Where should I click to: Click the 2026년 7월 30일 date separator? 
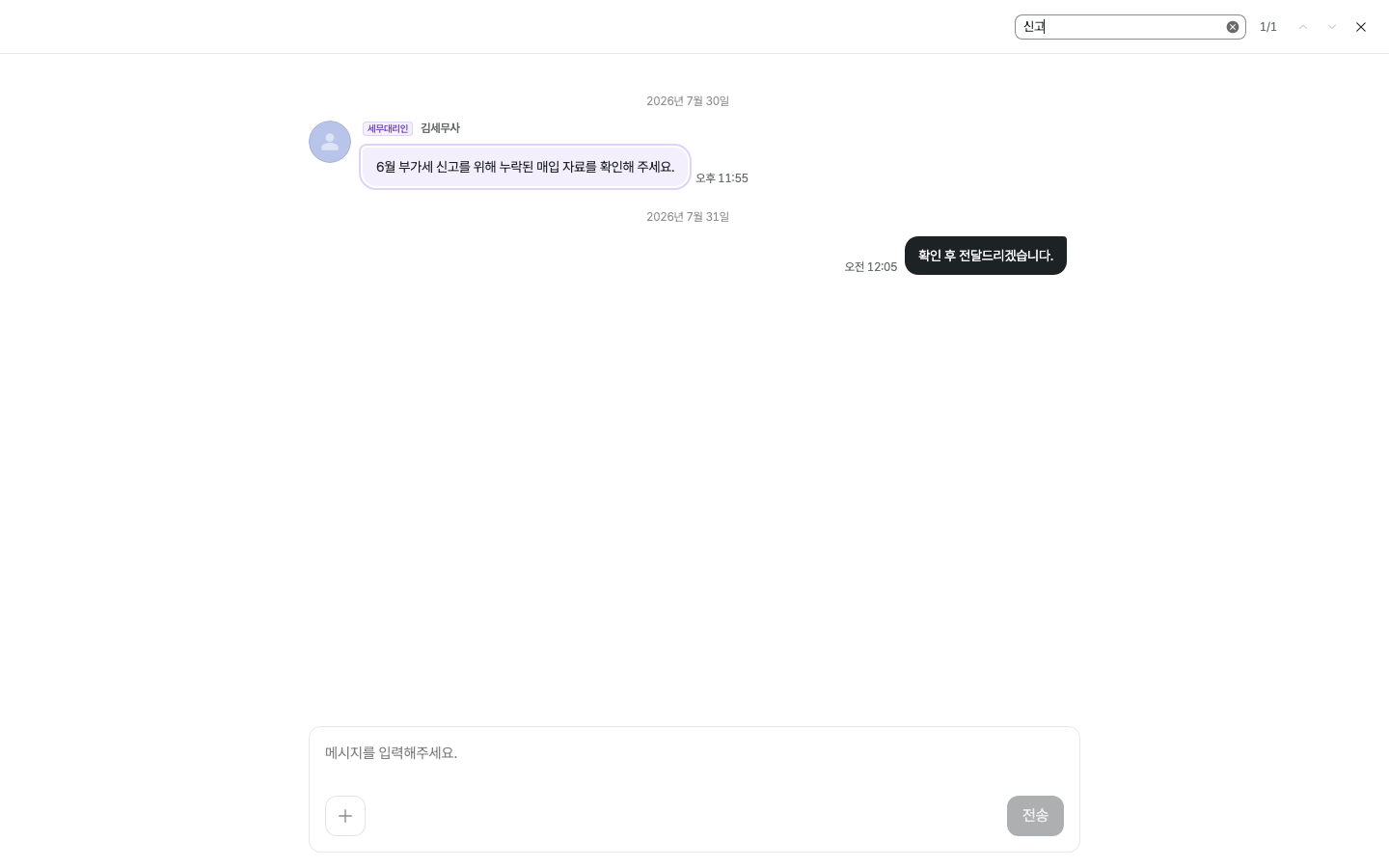click(x=688, y=101)
